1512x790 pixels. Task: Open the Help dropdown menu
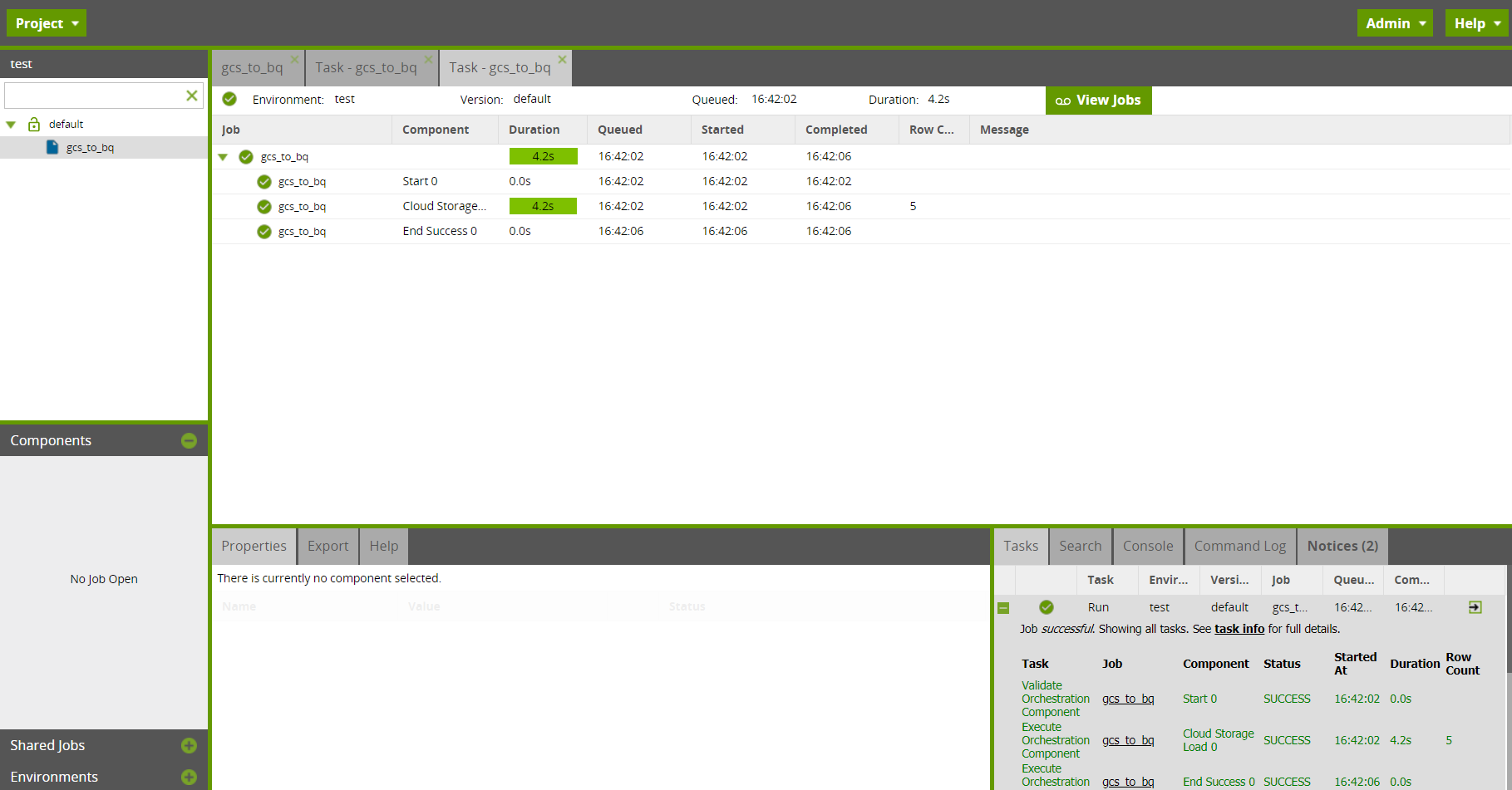click(x=1477, y=23)
